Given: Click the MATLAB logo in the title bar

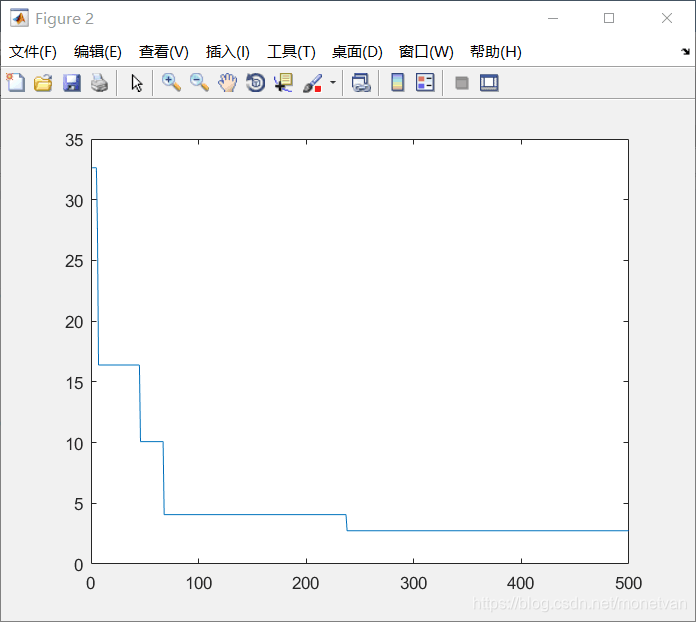Looking at the screenshot, I should pos(19,18).
